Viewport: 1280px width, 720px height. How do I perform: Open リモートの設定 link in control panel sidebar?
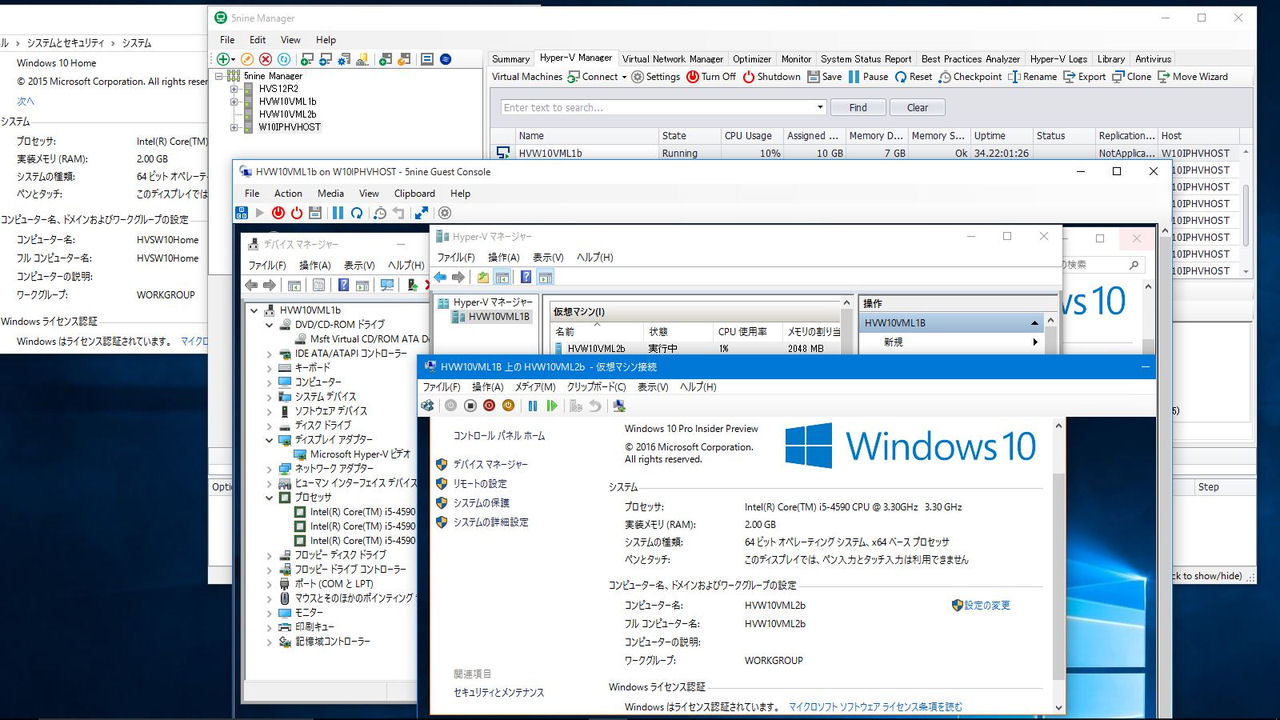pos(480,484)
